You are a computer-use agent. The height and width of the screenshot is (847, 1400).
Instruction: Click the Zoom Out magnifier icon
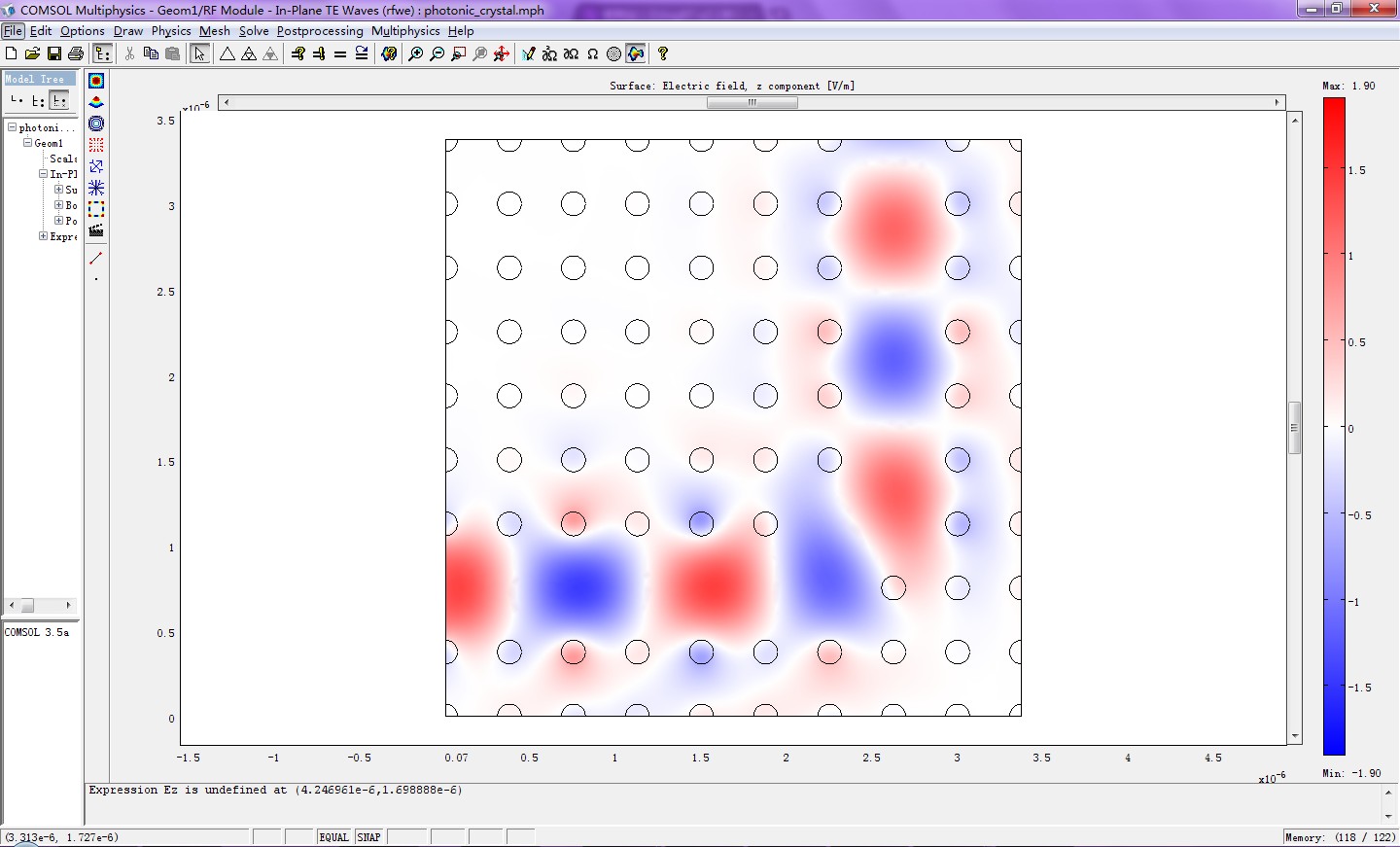pyautogui.click(x=437, y=54)
